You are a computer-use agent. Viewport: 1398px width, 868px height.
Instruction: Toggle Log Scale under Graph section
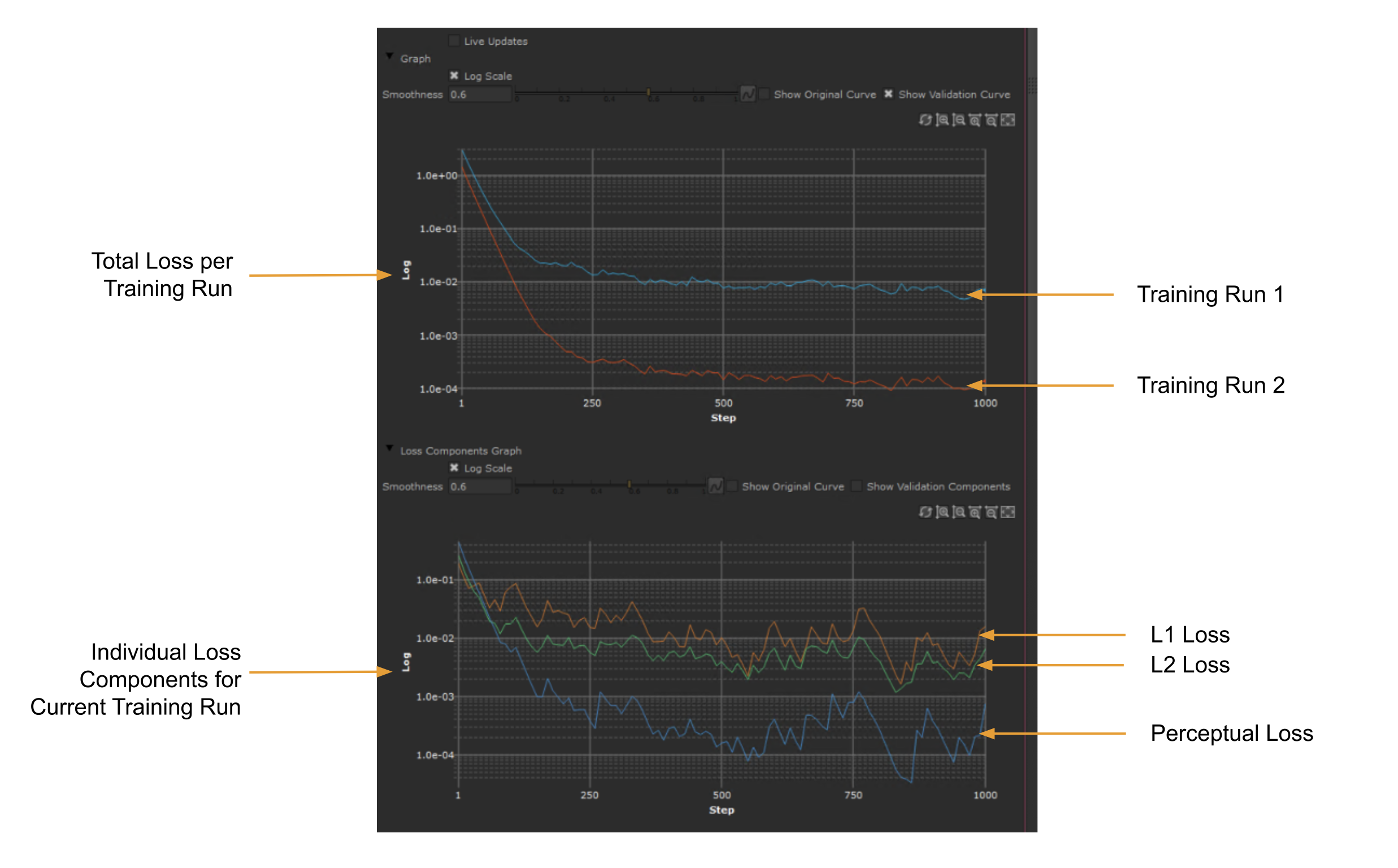point(454,76)
